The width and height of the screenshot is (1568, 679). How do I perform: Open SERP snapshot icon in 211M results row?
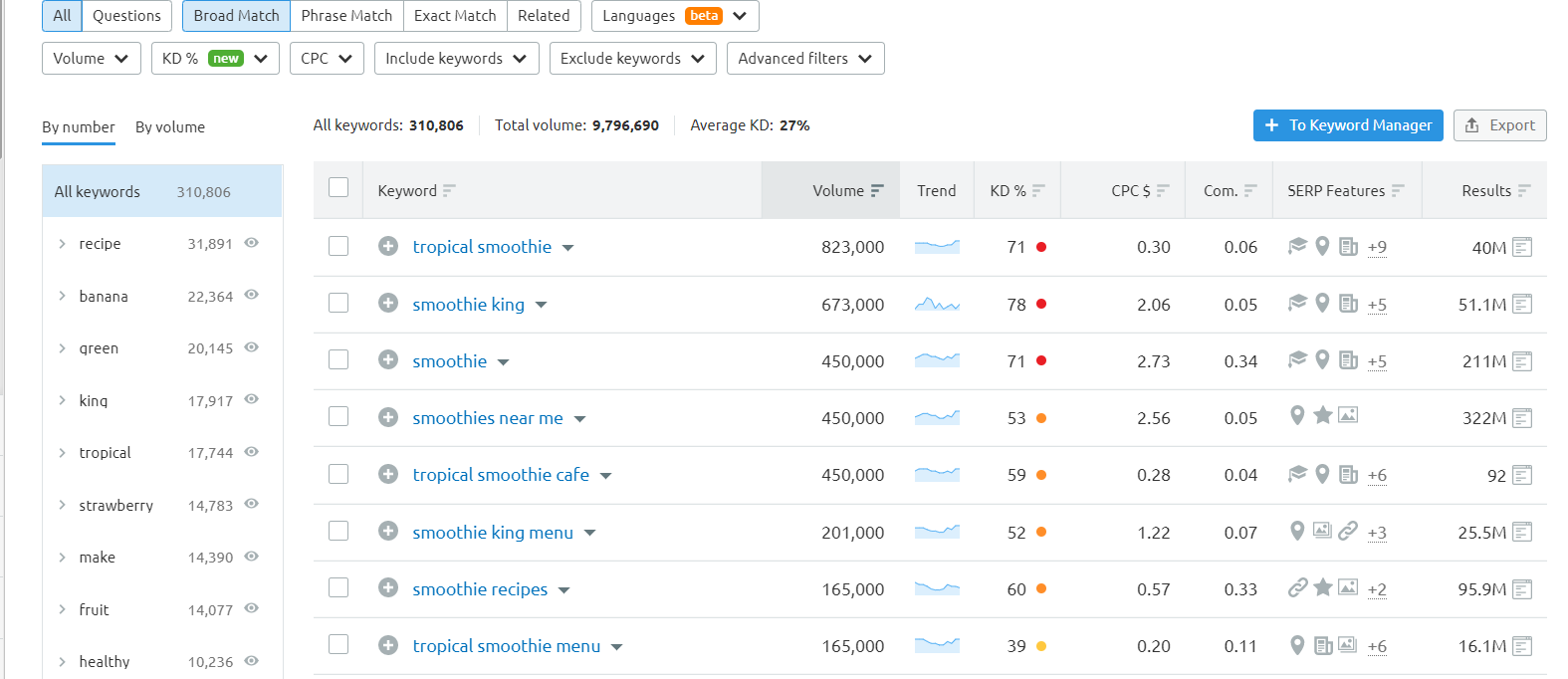[1522, 361]
